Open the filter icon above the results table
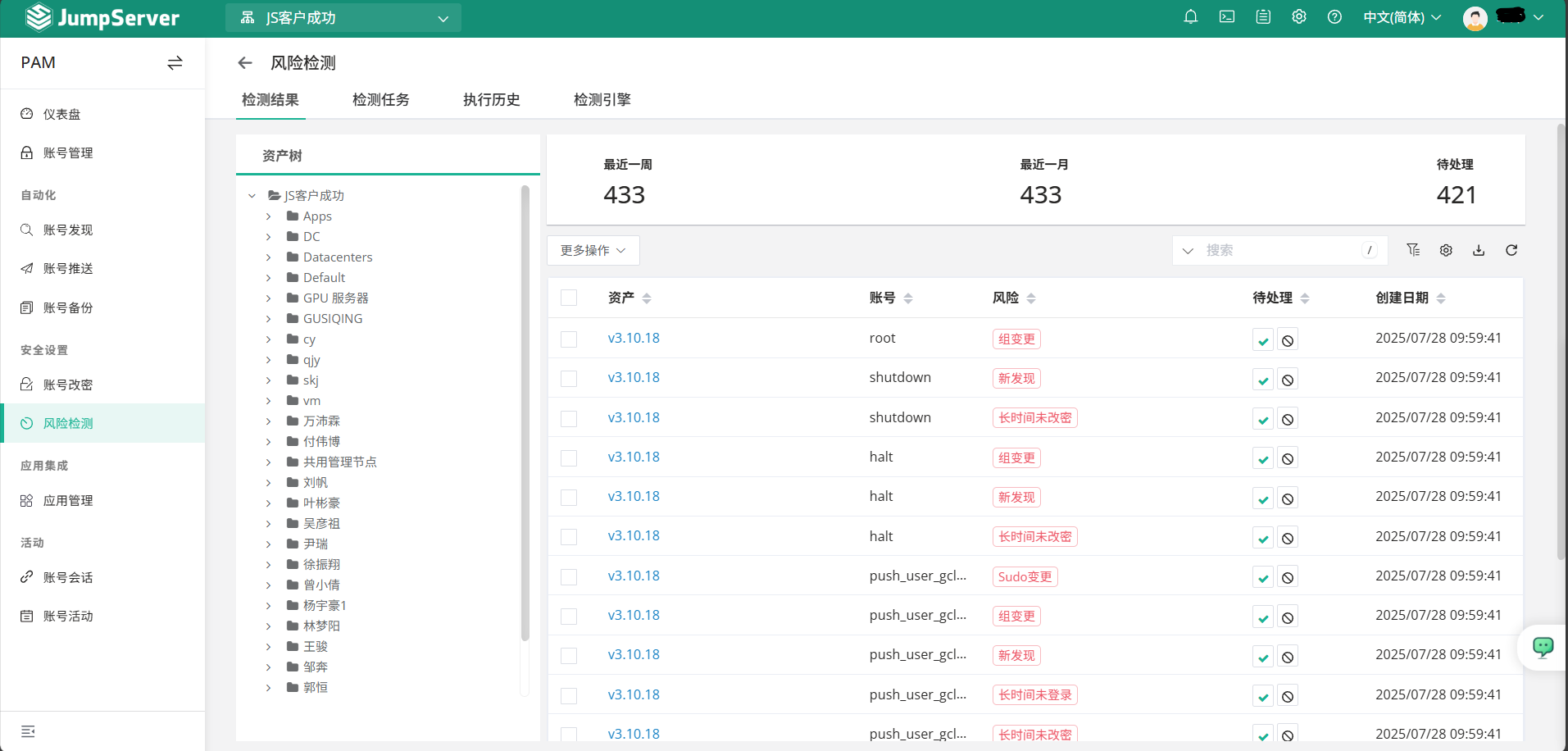The width and height of the screenshot is (1568, 751). coord(1413,250)
